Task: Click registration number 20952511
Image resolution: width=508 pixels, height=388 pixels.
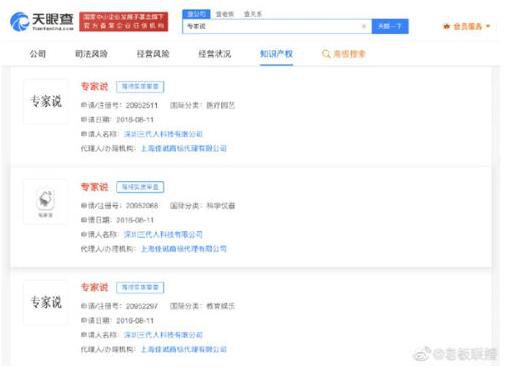Action: [142, 105]
